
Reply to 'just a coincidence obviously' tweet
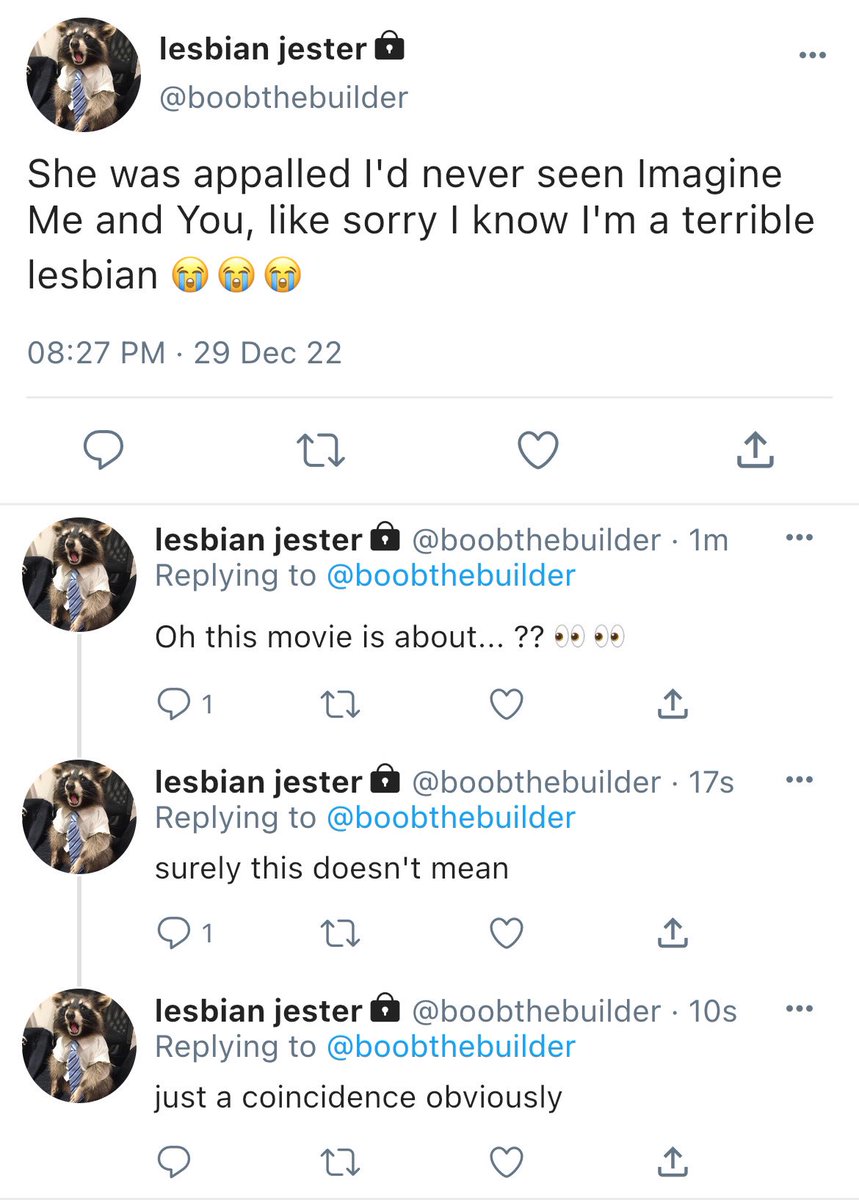175,1161
